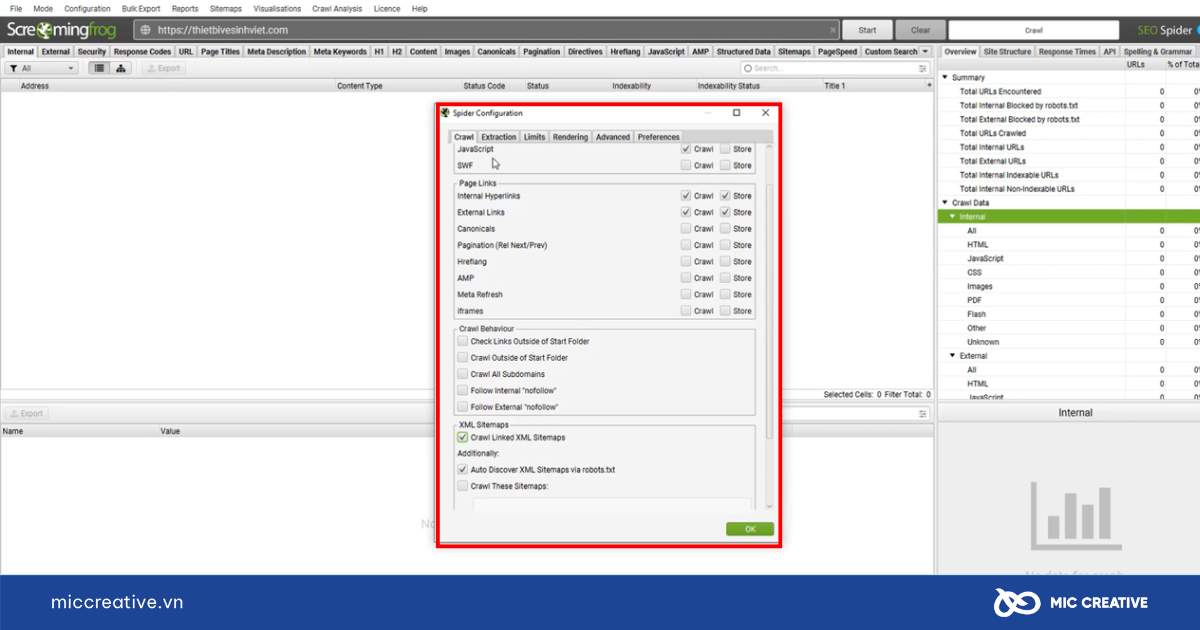Open the Crawl Analysis menu
The height and width of the screenshot is (630, 1200).
coord(337,8)
